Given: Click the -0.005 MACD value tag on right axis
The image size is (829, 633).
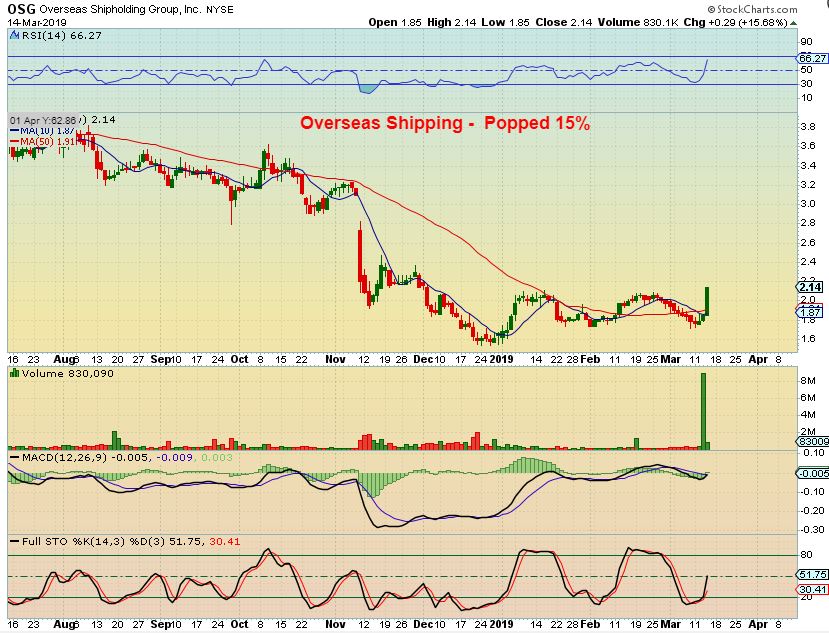Looking at the screenshot, I should 813,473.
